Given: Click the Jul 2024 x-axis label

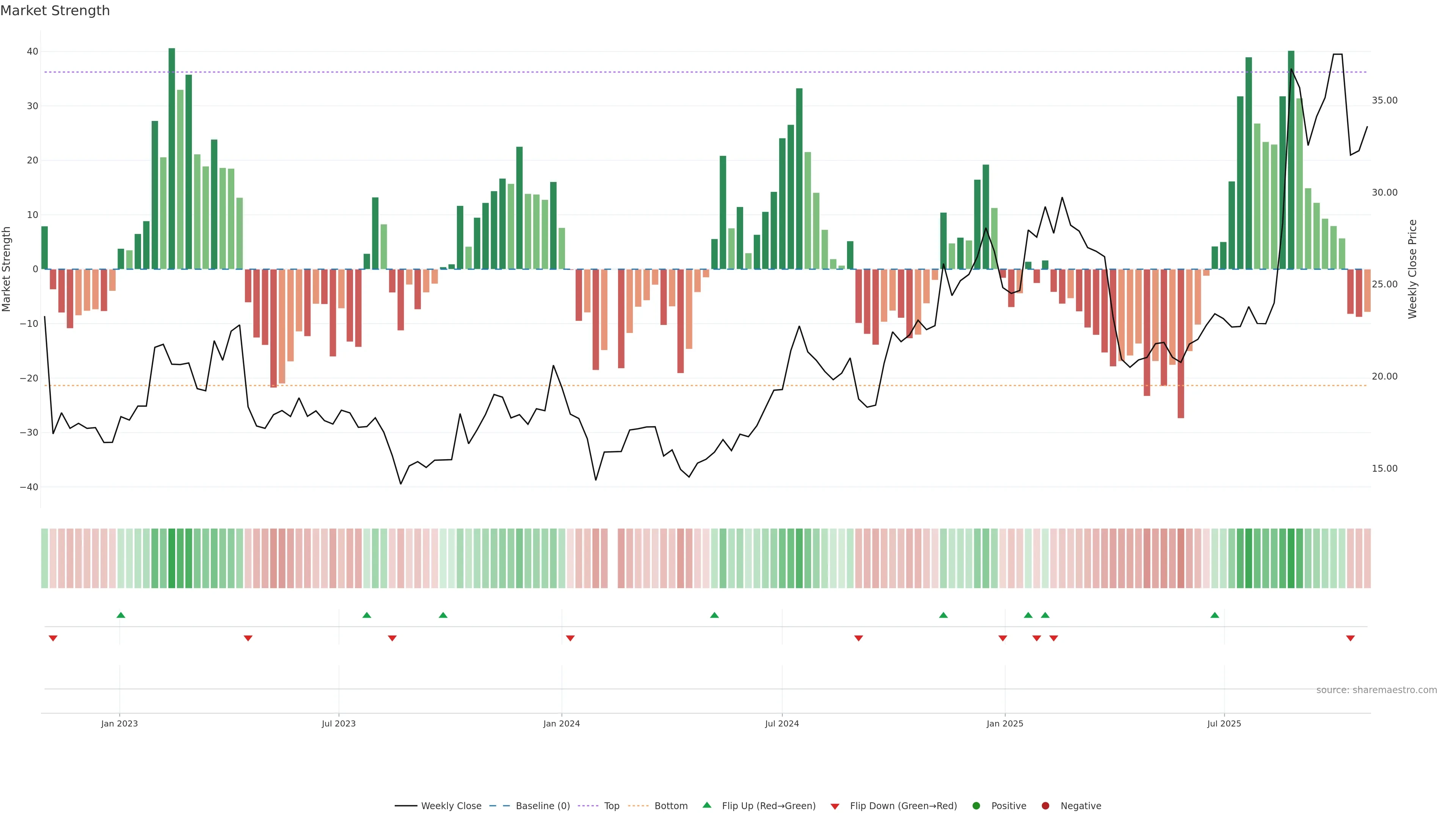Looking at the screenshot, I should coord(782,723).
